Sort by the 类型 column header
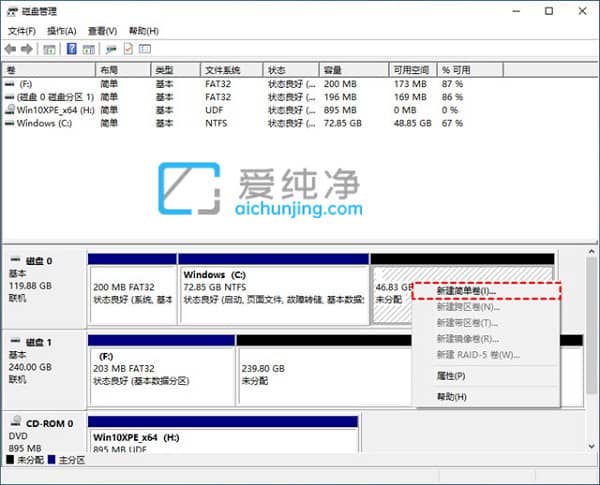The image size is (600, 485). click(176, 70)
